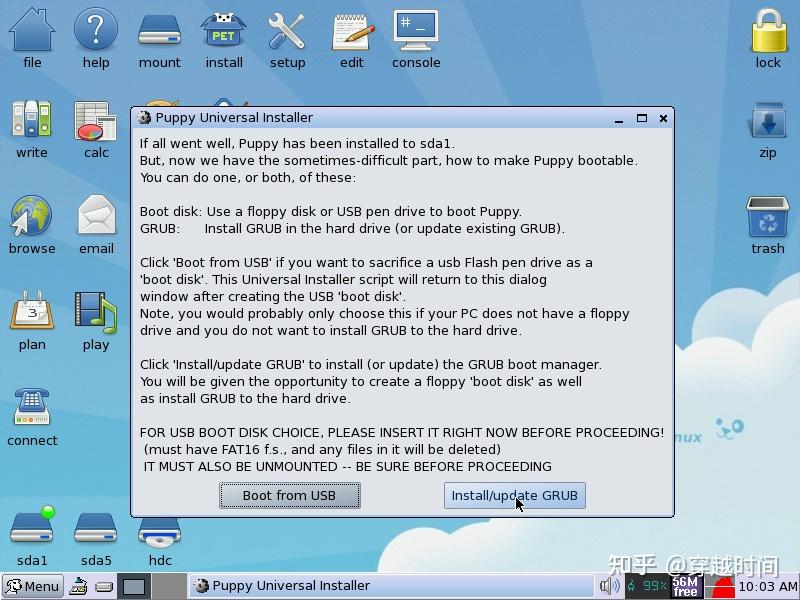Launch the browse web browser
This screenshot has width=800, height=600.
pyautogui.click(x=31, y=215)
